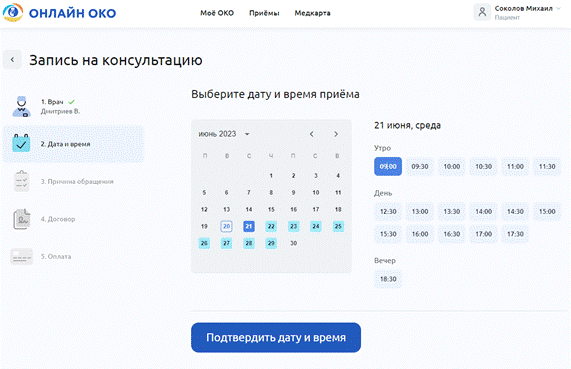Pick the 16:30 time slot
Screen dimensions: 571x369
(452, 234)
